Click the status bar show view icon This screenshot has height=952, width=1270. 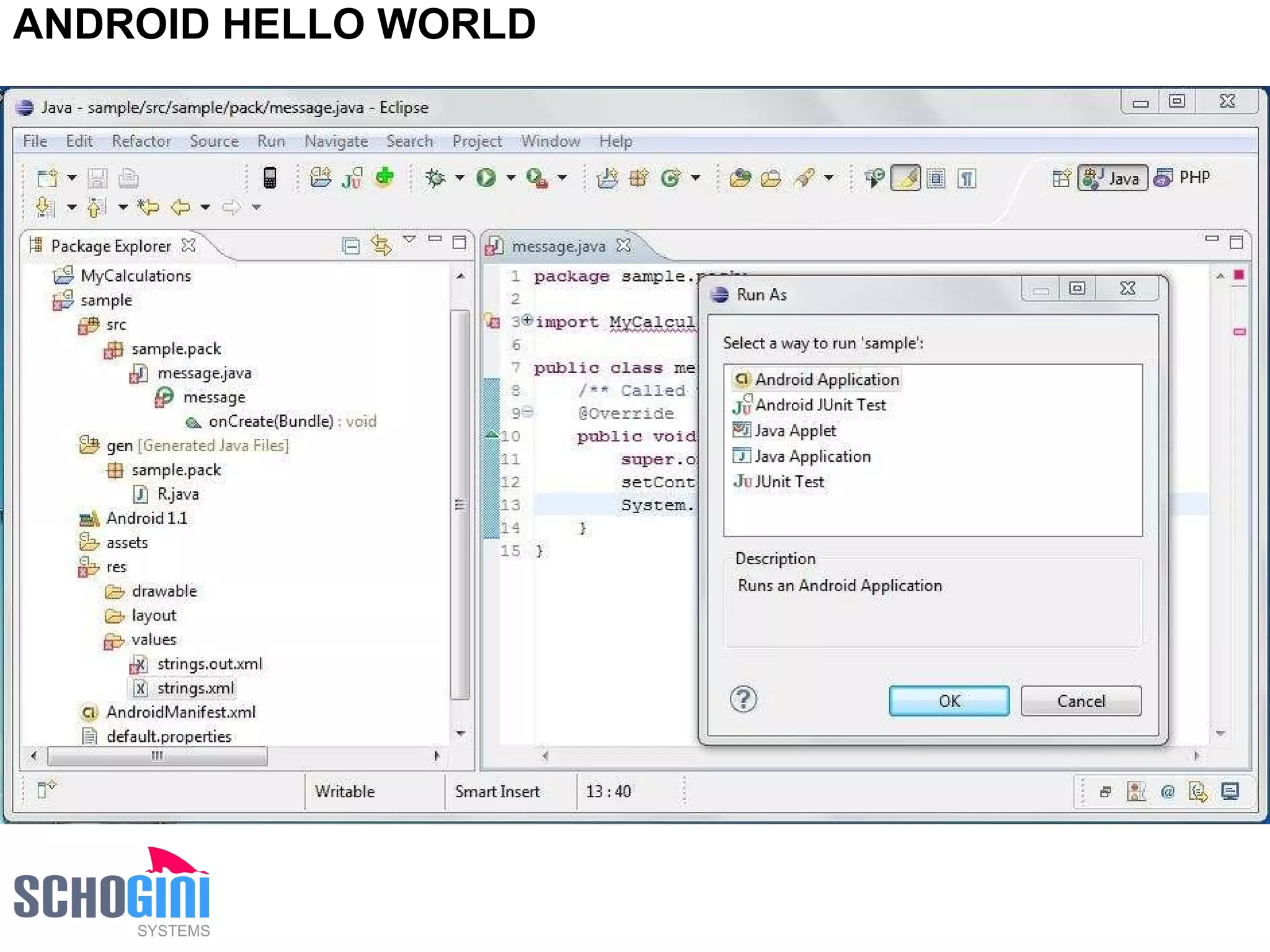[x=46, y=789]
